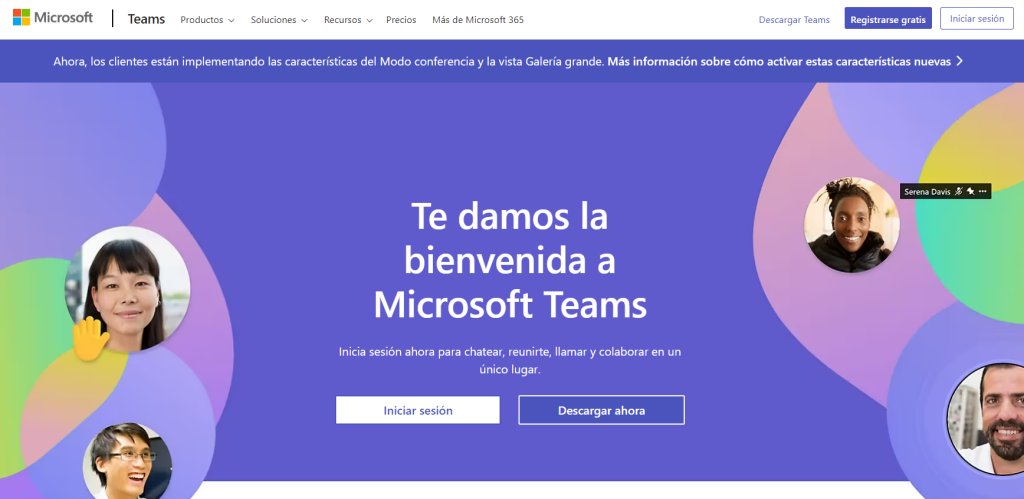
Task: Open the three-dots menu beside Serena Davis
Action: (983, 191)
